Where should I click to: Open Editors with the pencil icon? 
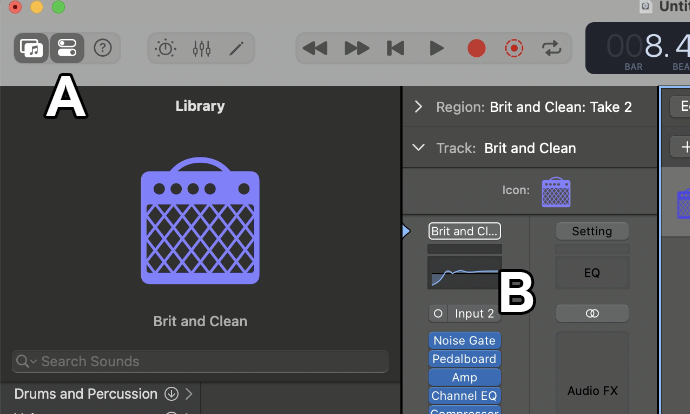coord(236,48)
